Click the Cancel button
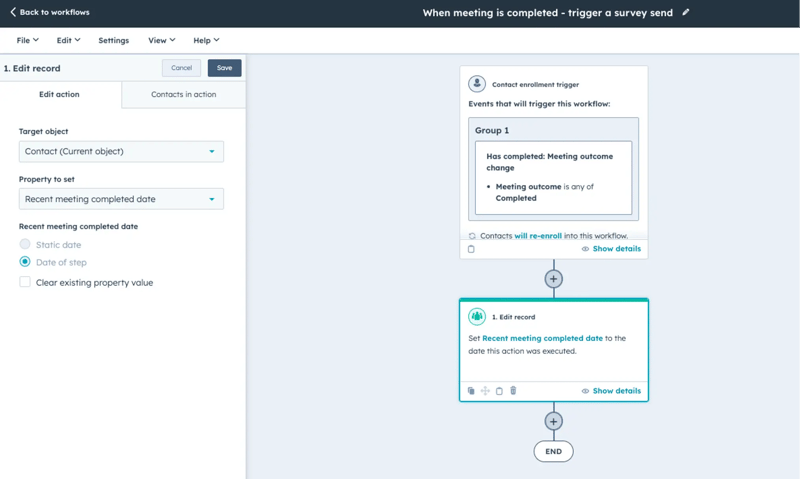The image size is (800, 479). [181, 68]
